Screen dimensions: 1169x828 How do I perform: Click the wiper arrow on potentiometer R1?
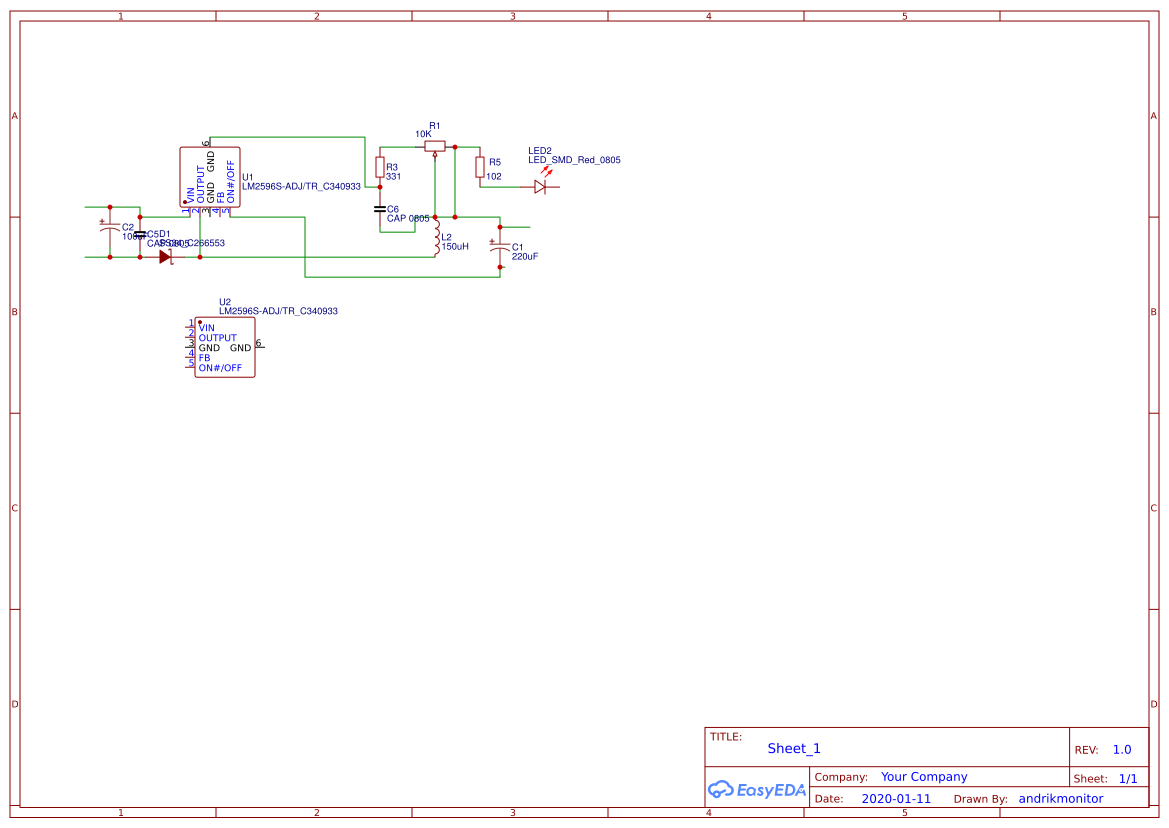point(435,157)
